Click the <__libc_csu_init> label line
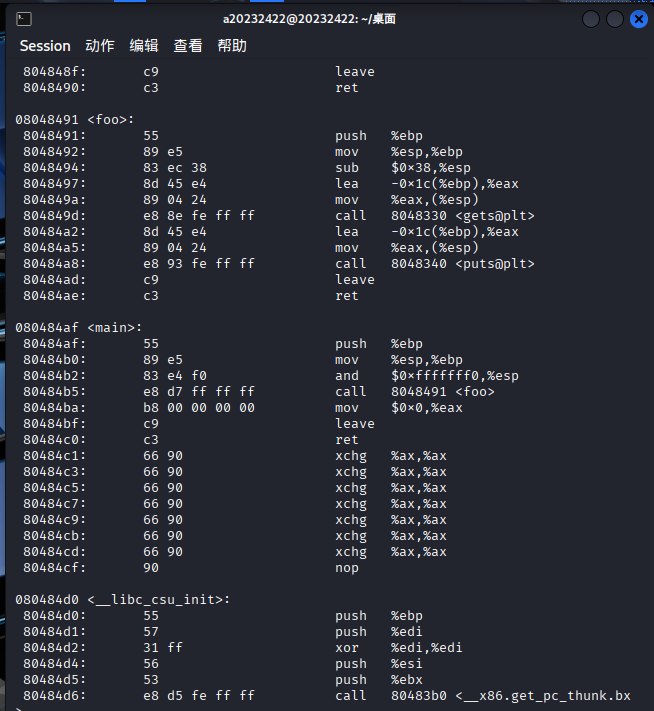The image size is (654, 711). point(122,599)
